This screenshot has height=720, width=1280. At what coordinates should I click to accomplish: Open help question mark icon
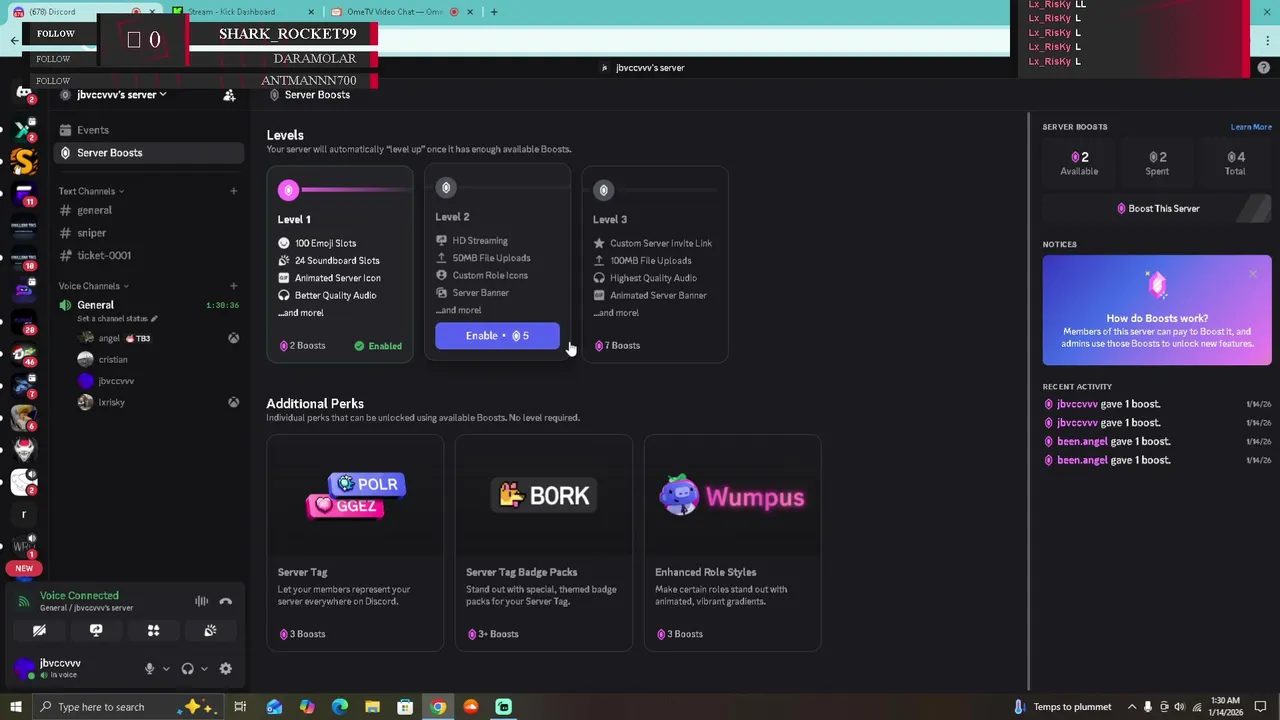pyautogui.click(x=1263, y=68)
